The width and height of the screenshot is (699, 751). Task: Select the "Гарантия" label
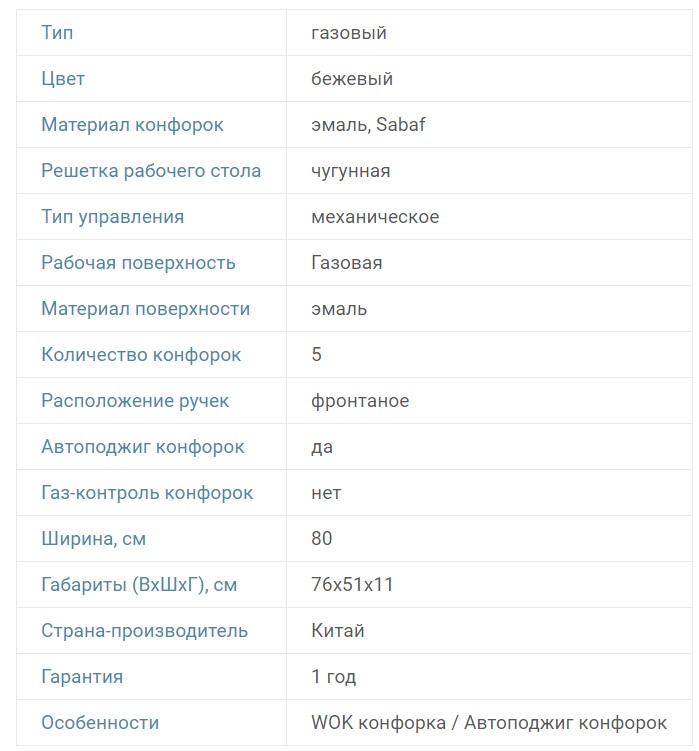coord(82,677)
